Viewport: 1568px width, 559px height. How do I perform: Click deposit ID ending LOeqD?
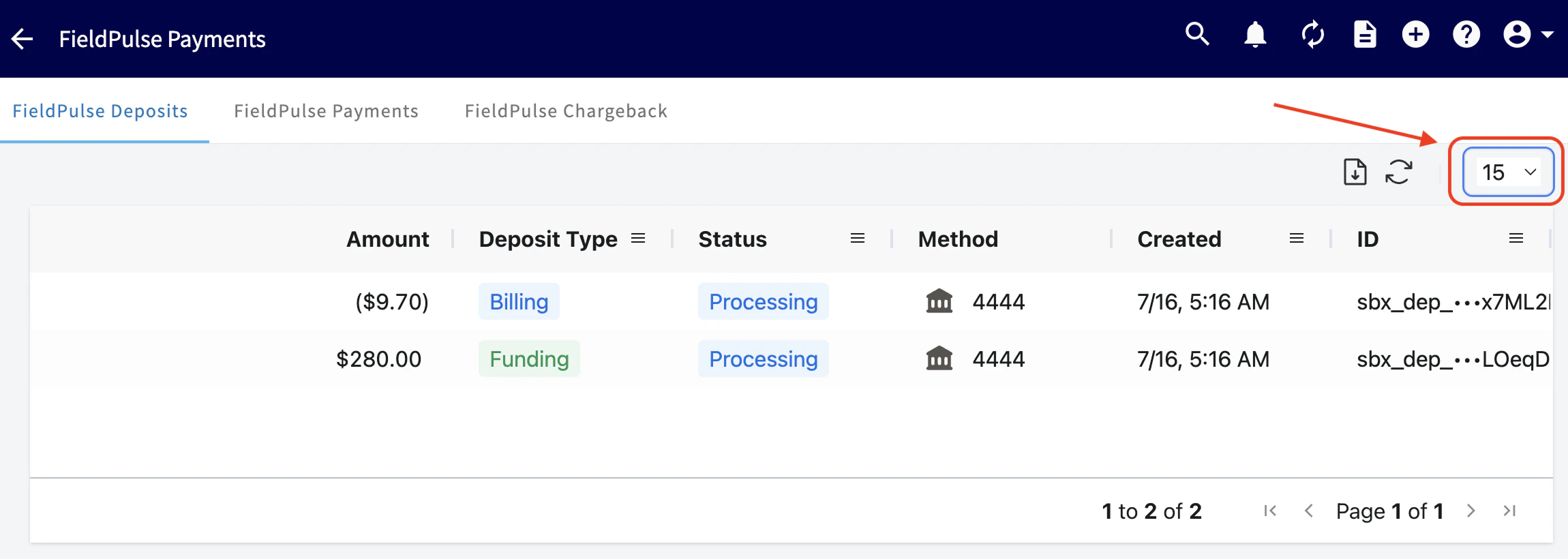1453,359
